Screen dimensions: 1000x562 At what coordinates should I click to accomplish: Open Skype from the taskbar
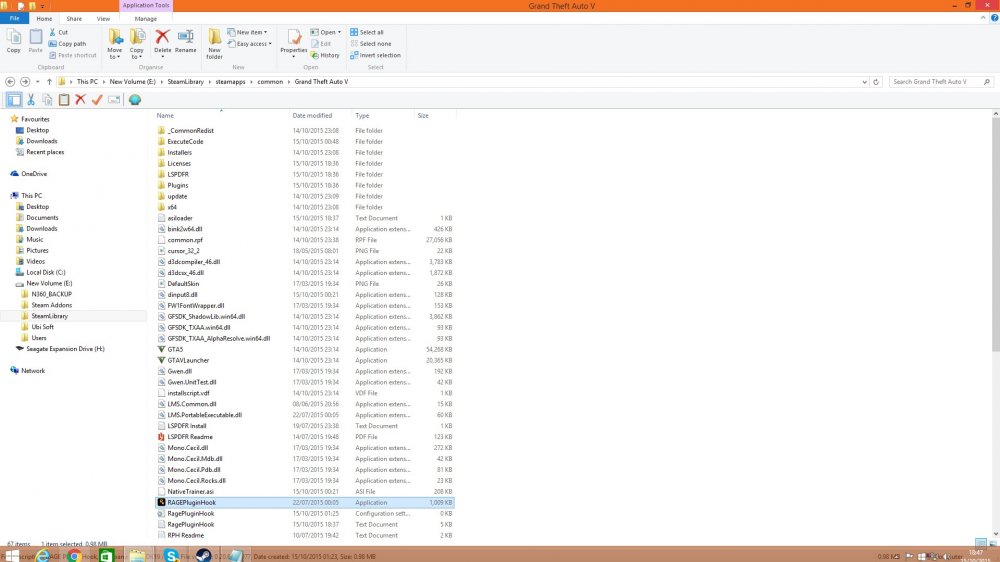[x=172, y=556]
